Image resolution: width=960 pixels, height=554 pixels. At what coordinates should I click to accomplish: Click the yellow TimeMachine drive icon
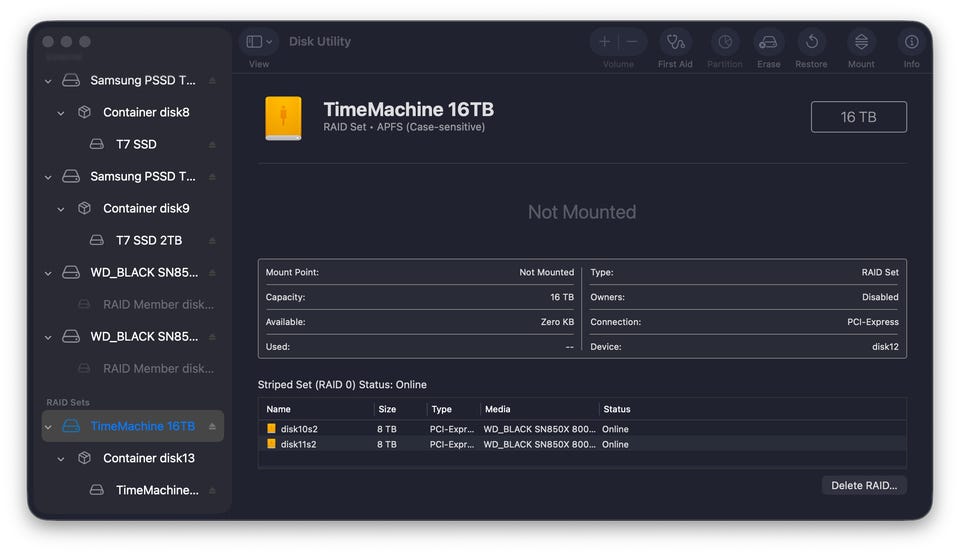(x=283, y=118)
